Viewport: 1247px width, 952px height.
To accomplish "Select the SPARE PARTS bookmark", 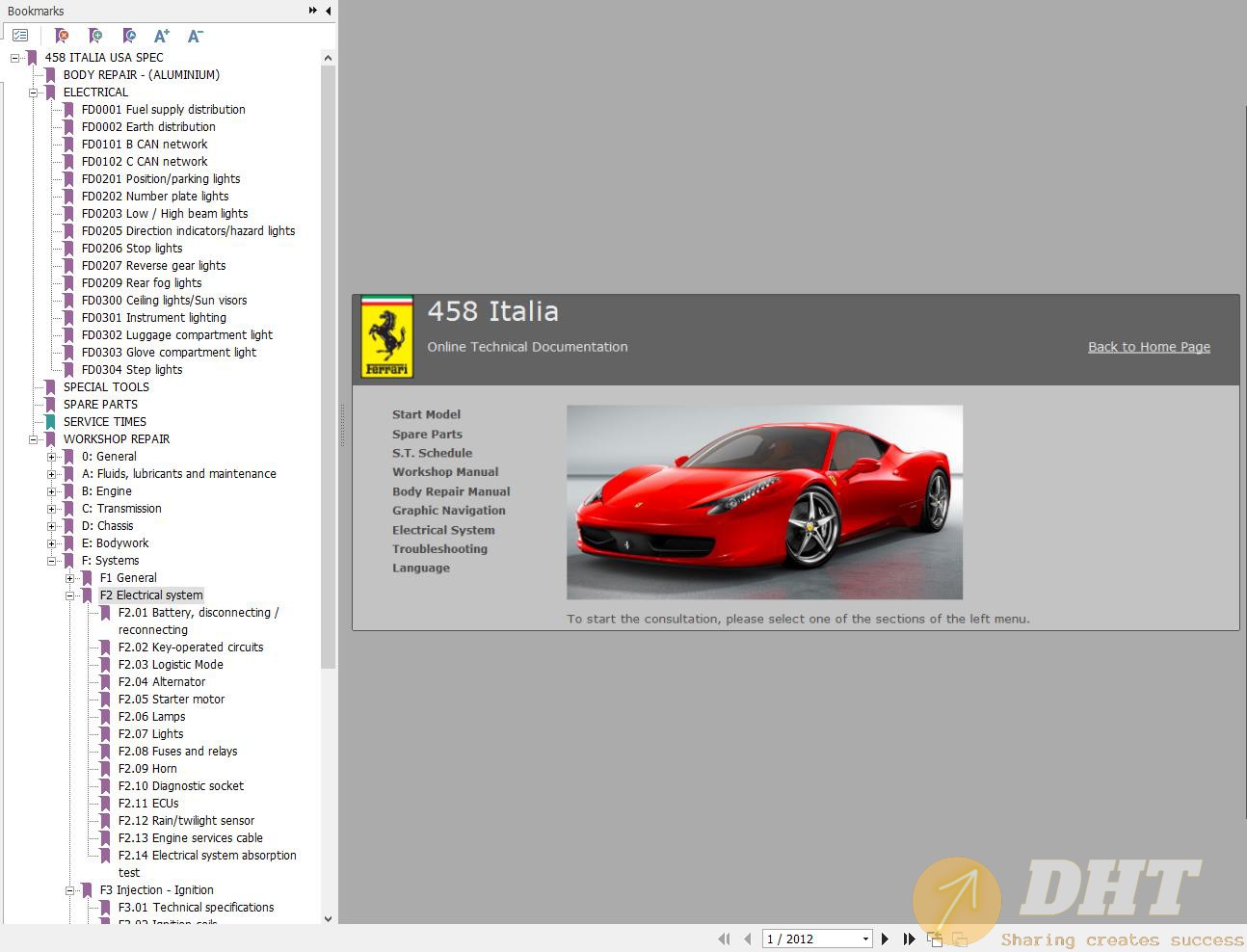I will [100, 405].
